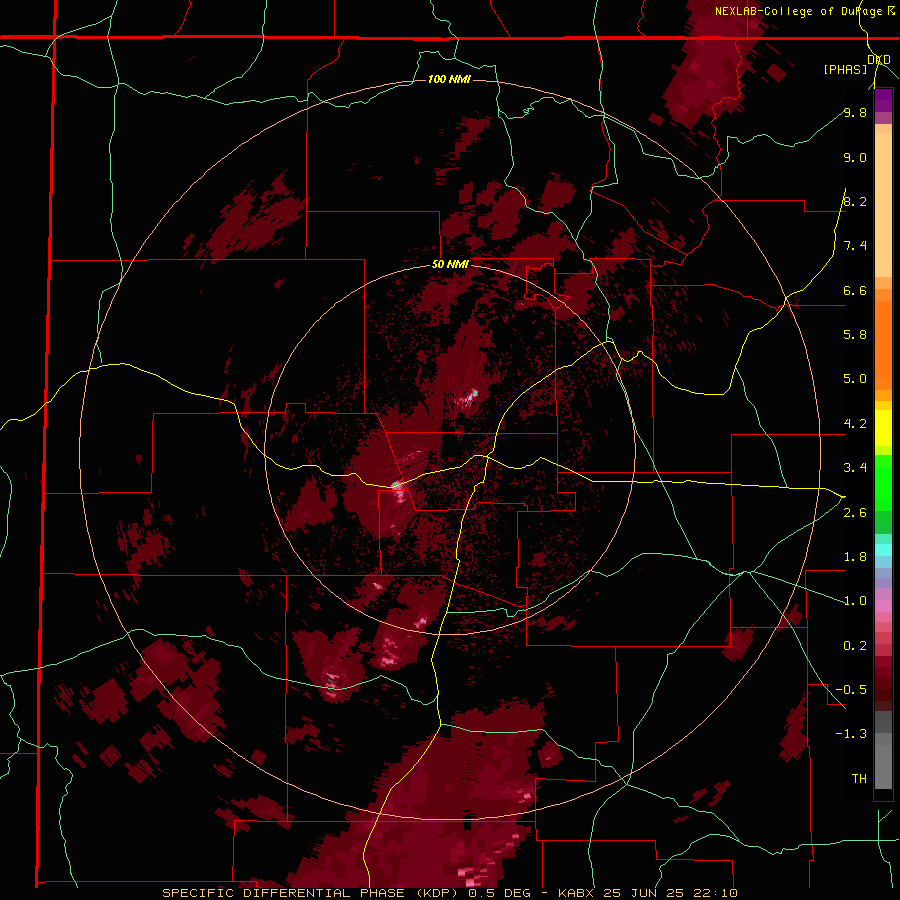This screenshot has height=900, width=900.
Task: Click the 6.6 value on color scale
Action: [x=855, y=290]
